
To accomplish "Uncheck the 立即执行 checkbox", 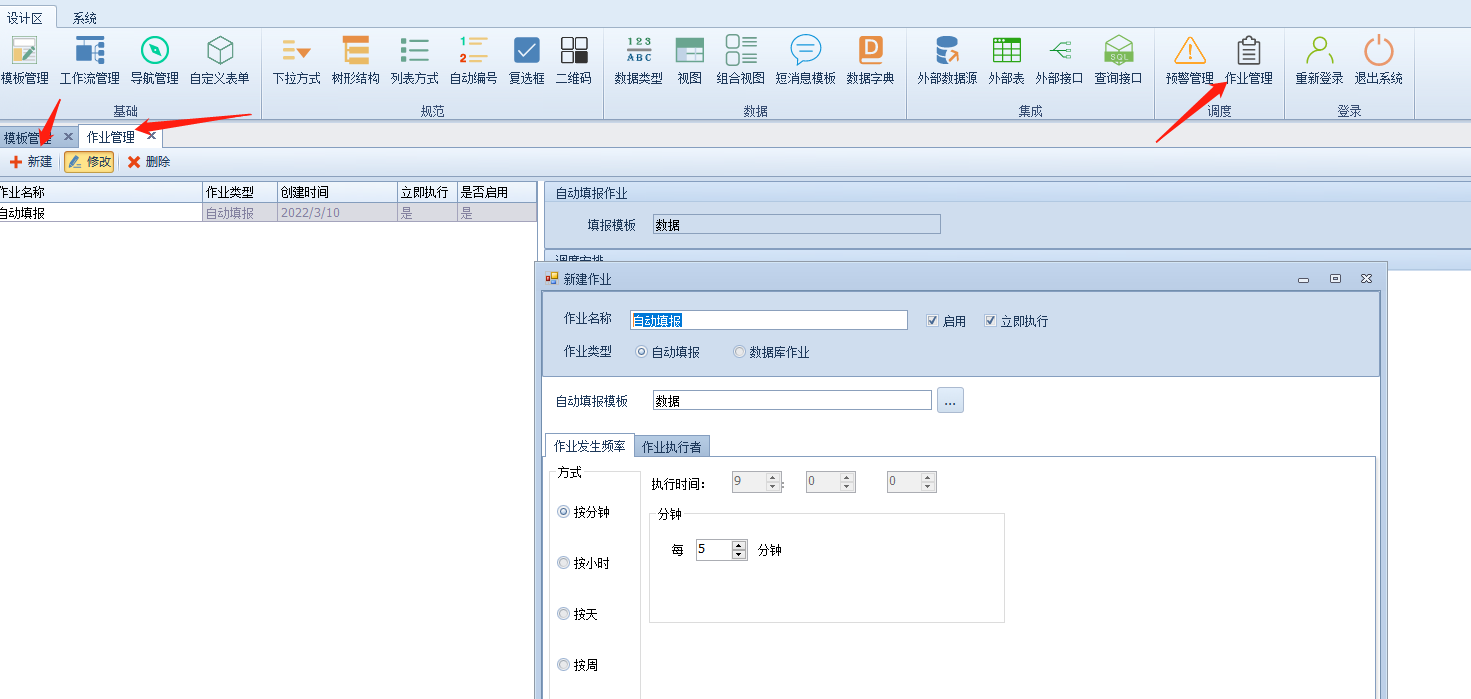I will pos(991,321).
